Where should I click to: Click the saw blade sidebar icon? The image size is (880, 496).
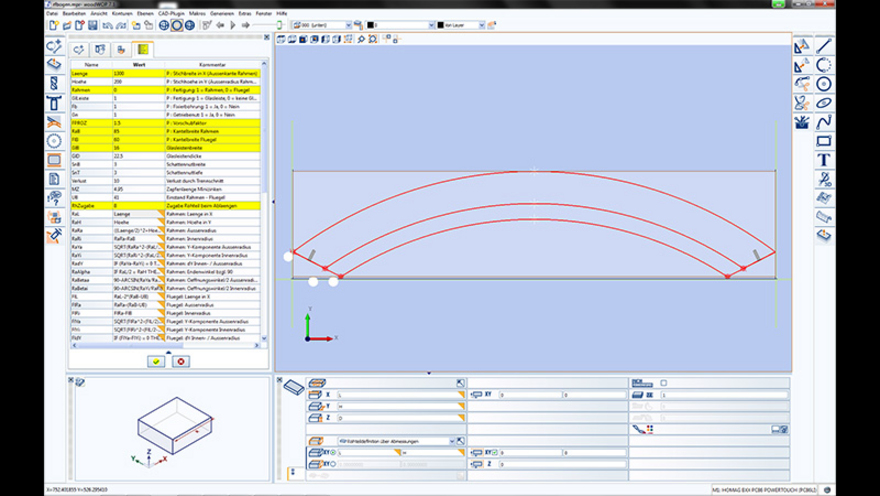point(54,141)
